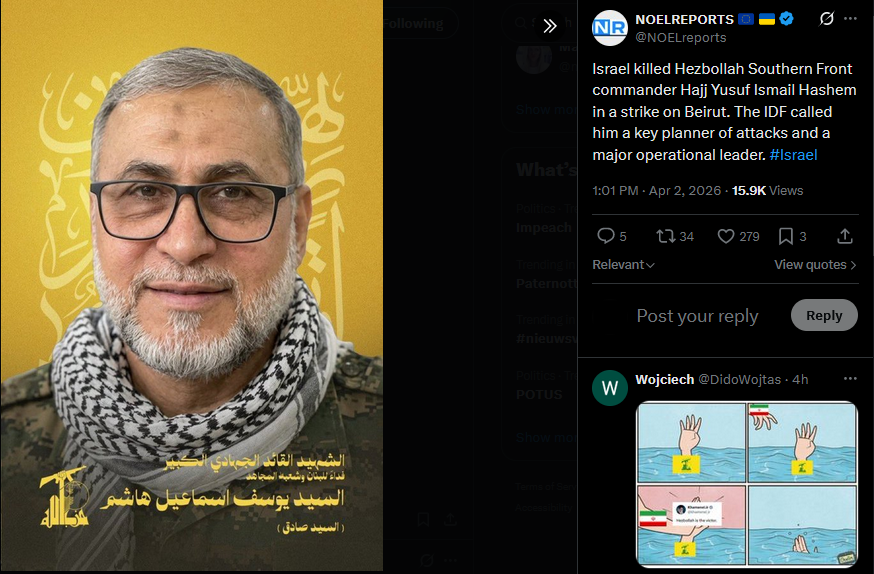Click the 1:01 PM Apr 2, 2026 timestamp
The height and width of the screenshot is (574, 874).
657,191
